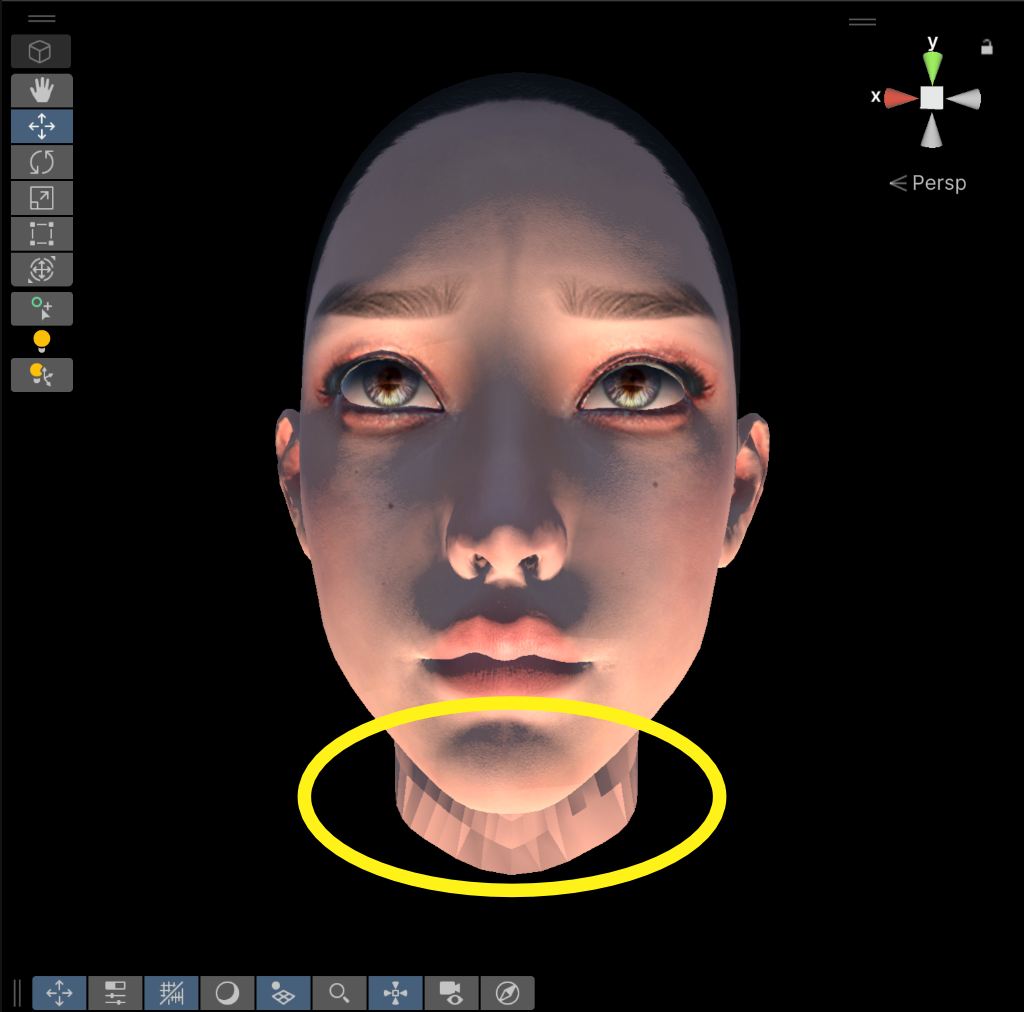
Task: Toggle the draw mode shading circle button
Action: [x=228, y=993]
